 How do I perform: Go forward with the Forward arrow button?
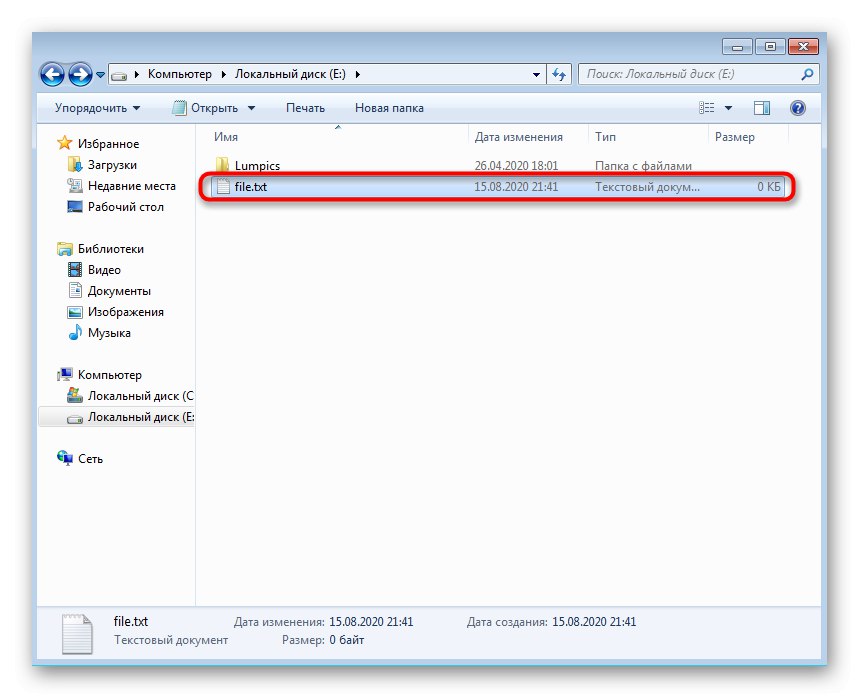tap(81, 74)
